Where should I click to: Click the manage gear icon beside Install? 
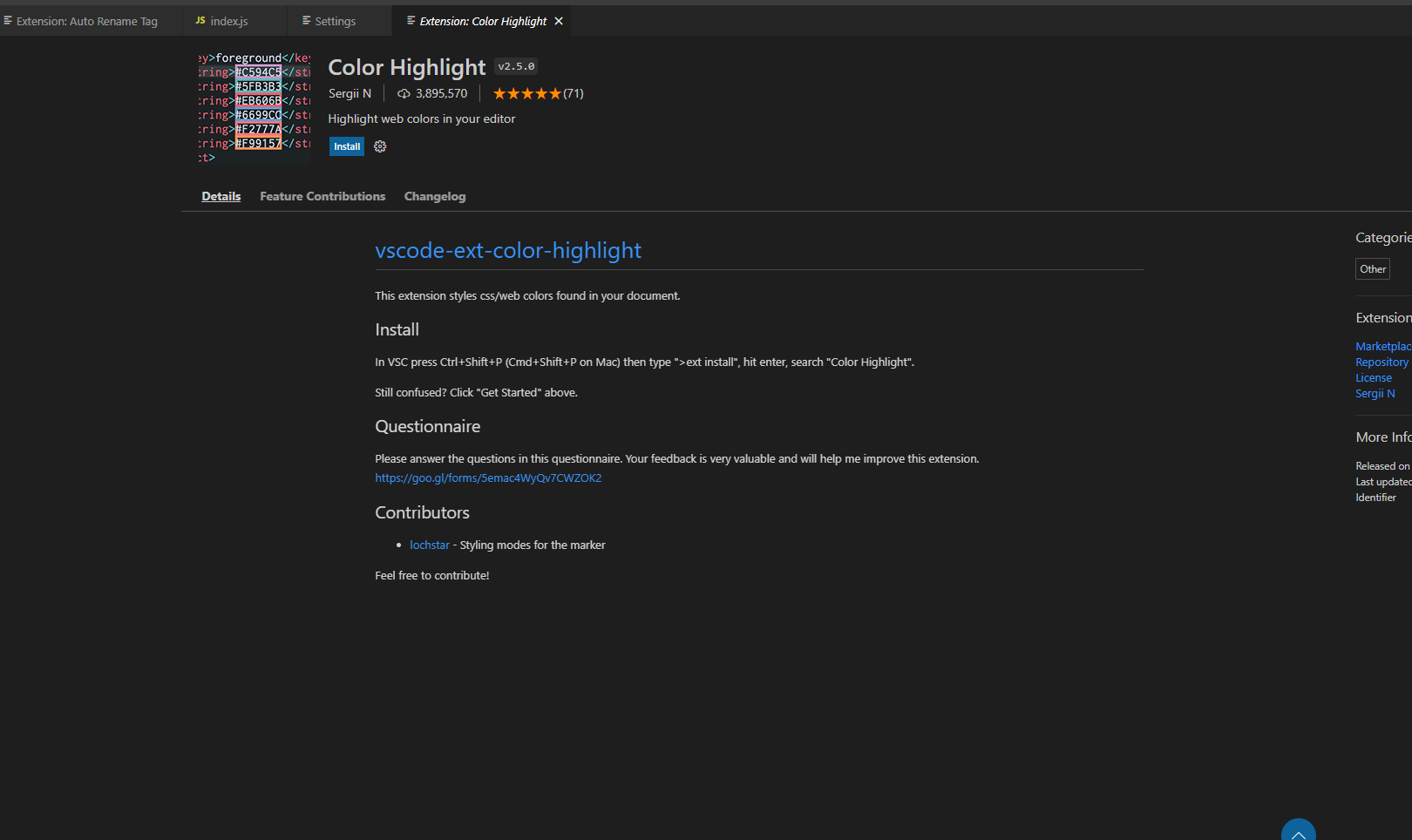[380, 146]
